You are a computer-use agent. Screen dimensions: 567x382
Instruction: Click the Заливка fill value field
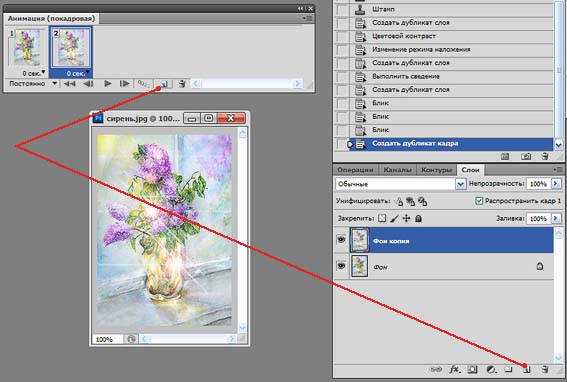(538, 218)
